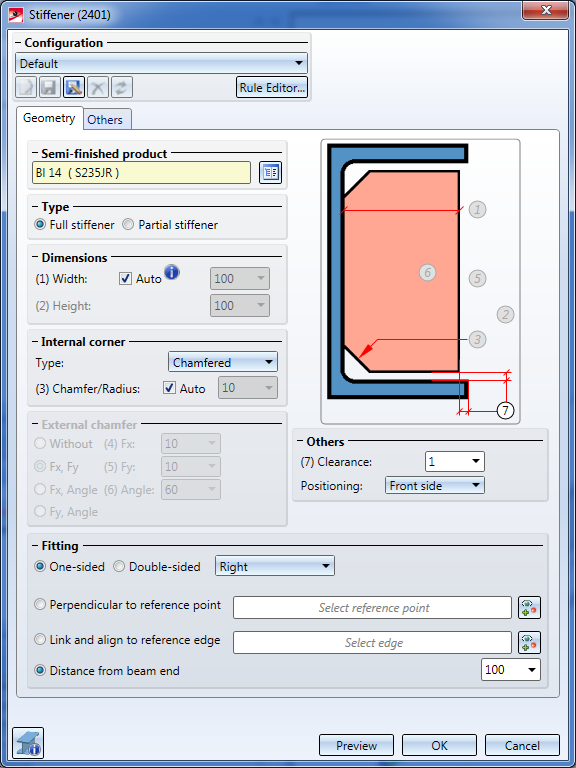Select Link and align to reference edge
The image size is (576, 768).
click(127, 640)
